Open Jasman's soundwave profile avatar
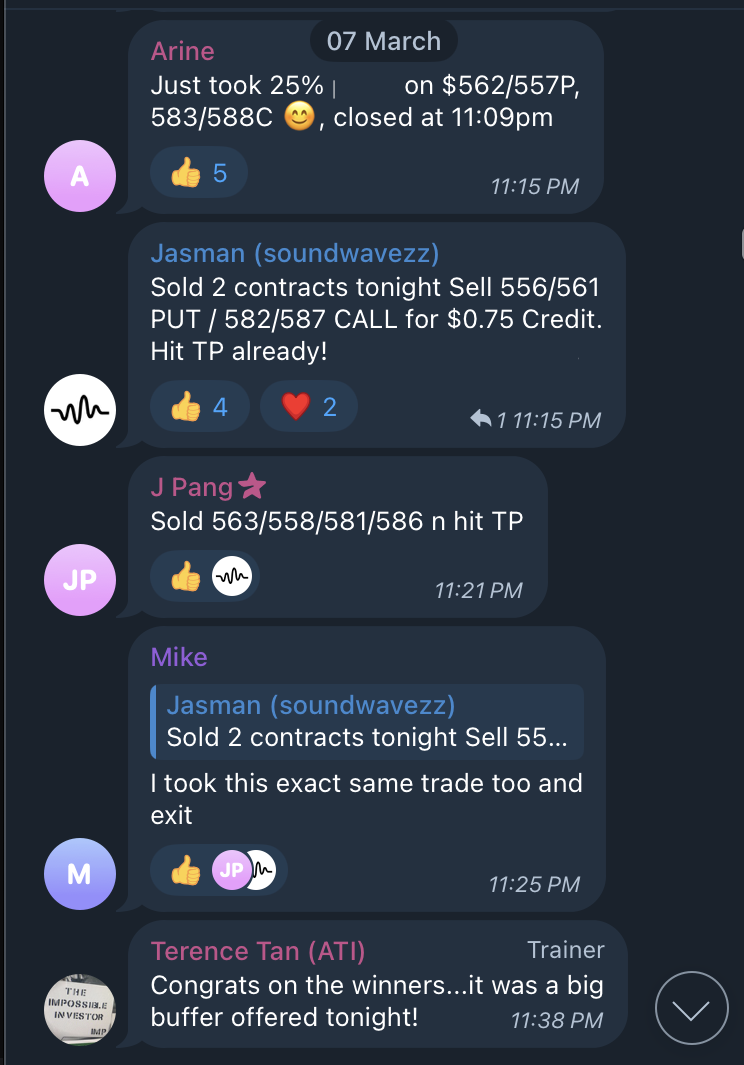 [x=80, y=410]
